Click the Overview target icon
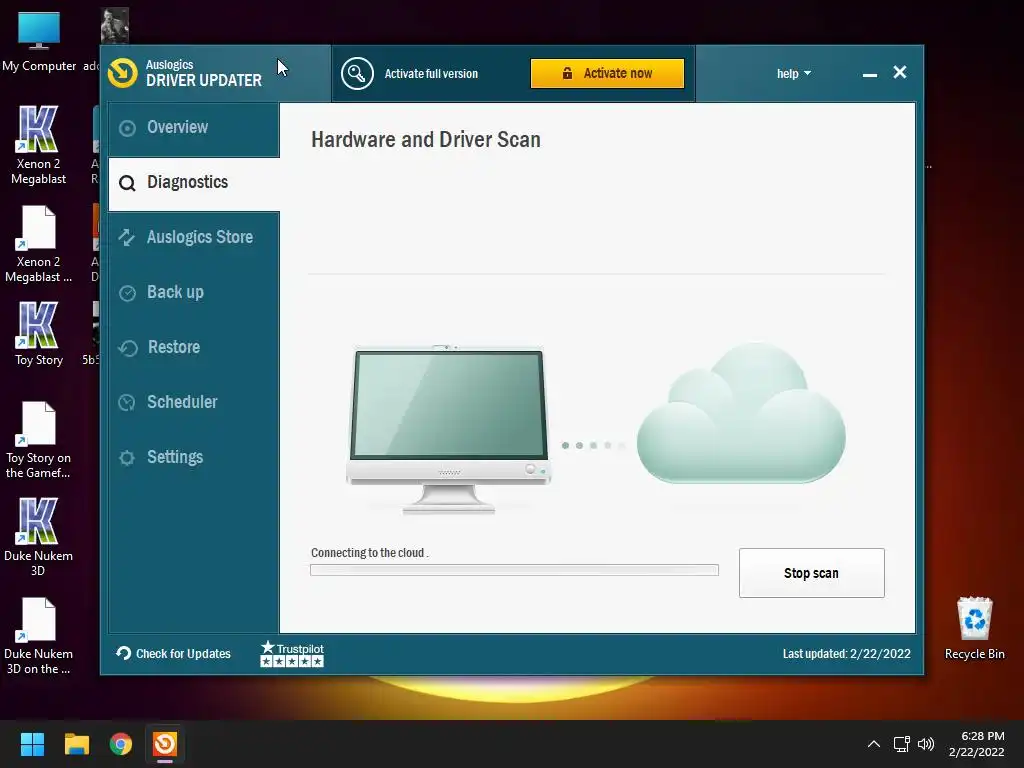The width and height of the screenshot is (1024, 768). (x=127, y=128)
